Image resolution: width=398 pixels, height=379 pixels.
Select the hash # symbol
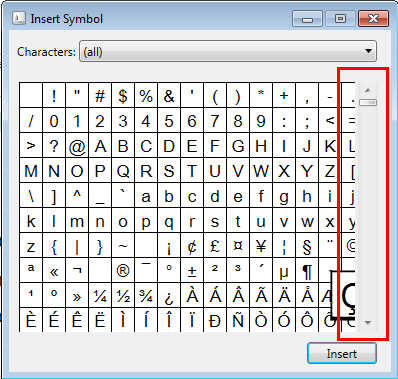[100, 96]
